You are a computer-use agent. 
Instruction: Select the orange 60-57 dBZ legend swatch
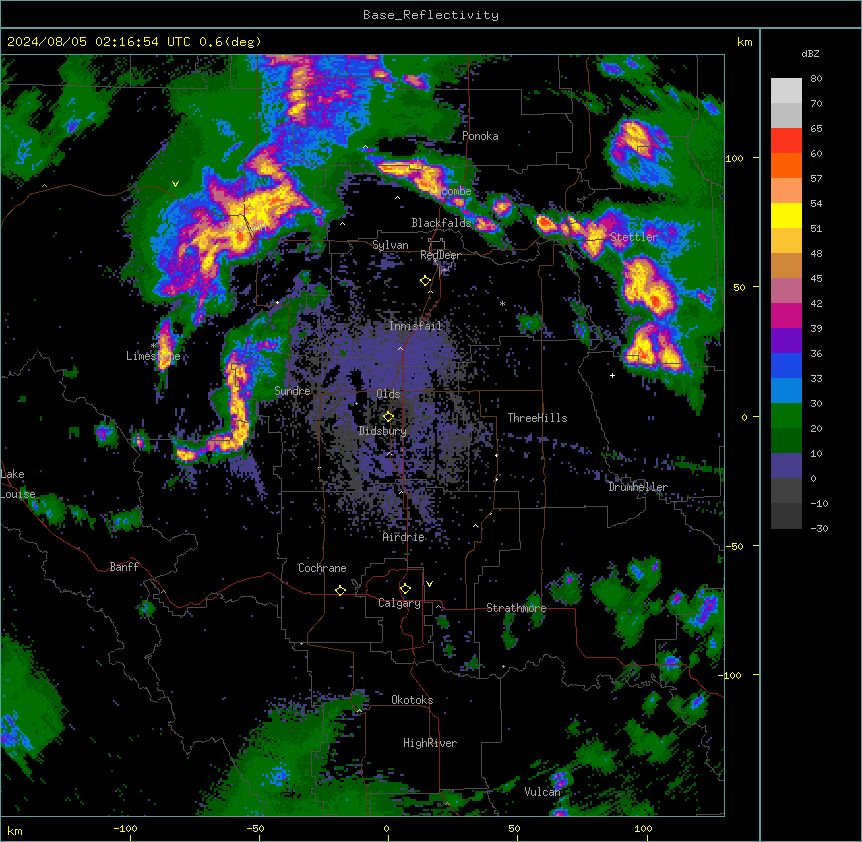coord(786,165)
